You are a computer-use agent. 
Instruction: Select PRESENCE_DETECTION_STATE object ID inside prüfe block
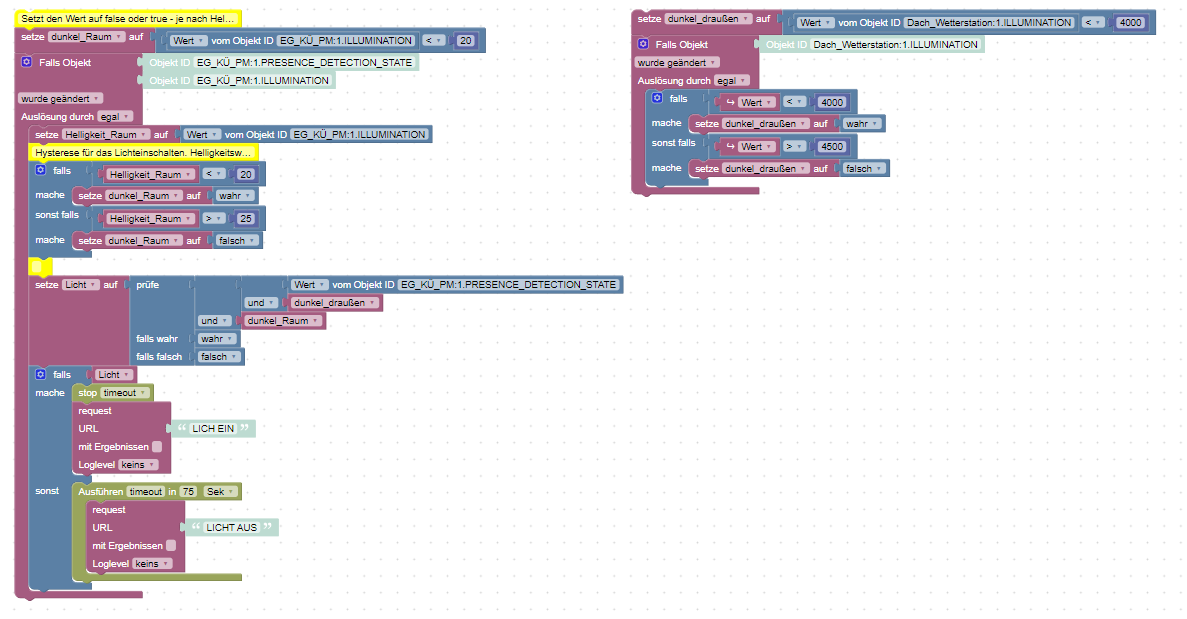pos(509,285)
